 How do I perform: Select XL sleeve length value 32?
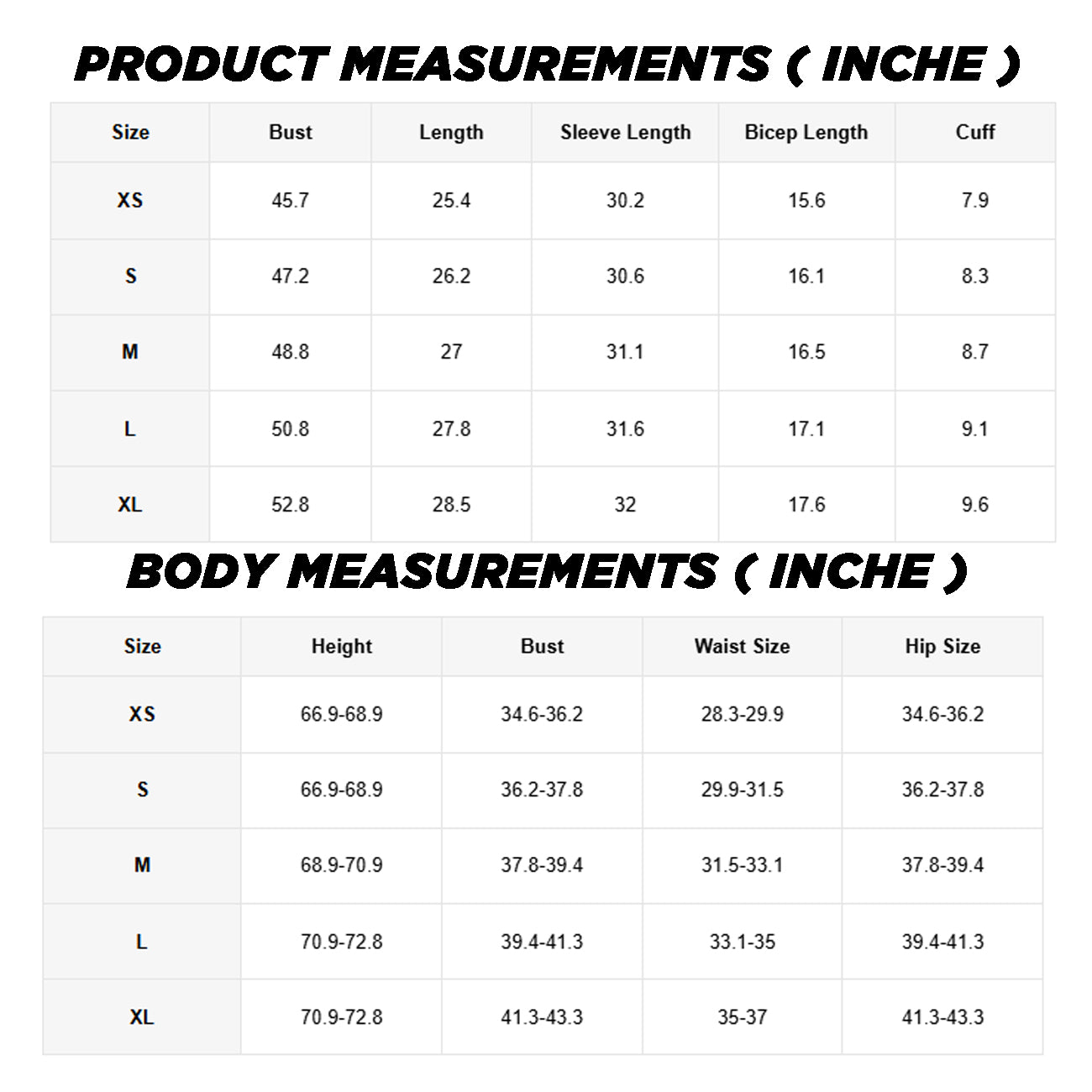625,505
